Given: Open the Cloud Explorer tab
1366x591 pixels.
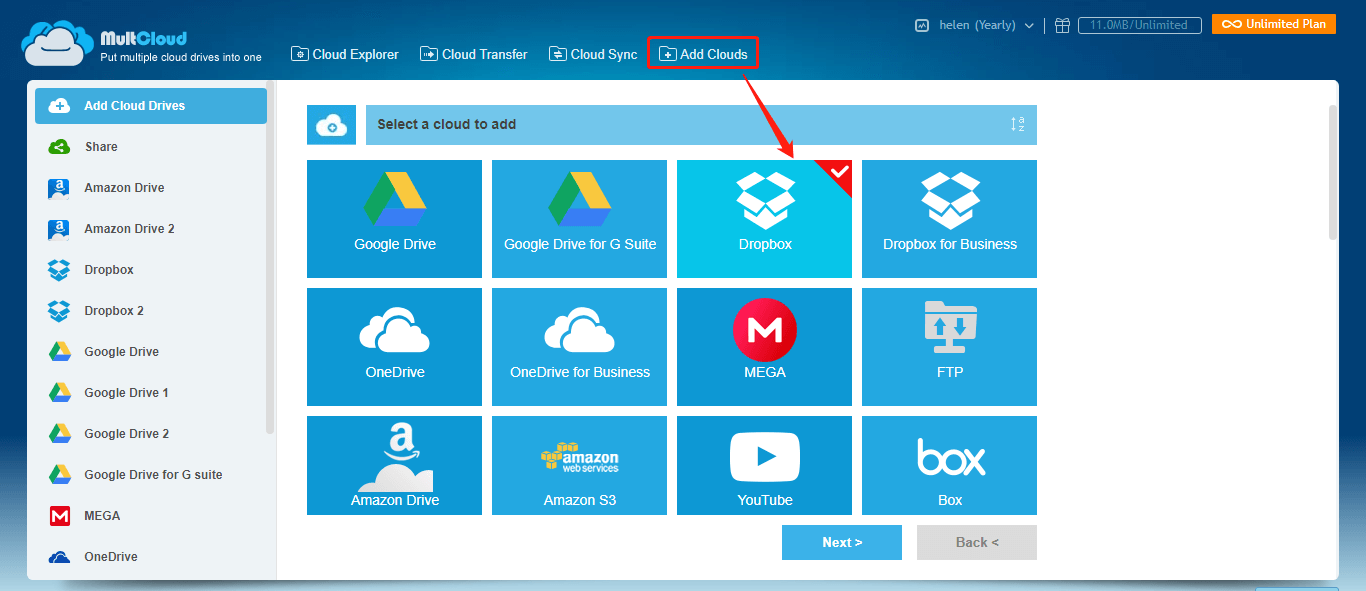Looking at the screenshot, I should coord(345,54).
